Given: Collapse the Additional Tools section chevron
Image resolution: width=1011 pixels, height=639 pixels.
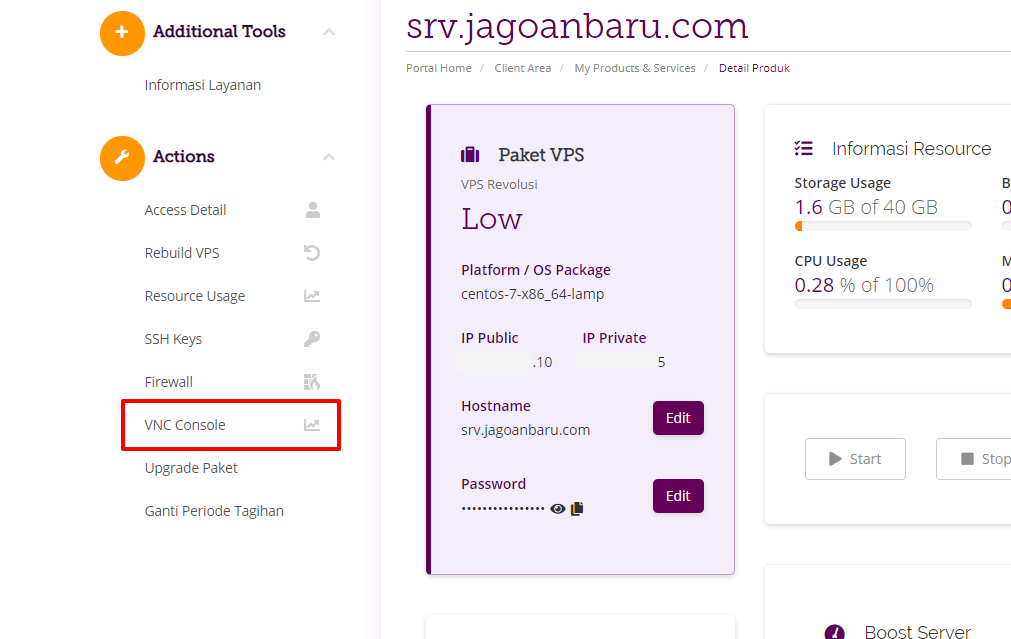Looking at the screenshot, I should (x=329, y=32).
